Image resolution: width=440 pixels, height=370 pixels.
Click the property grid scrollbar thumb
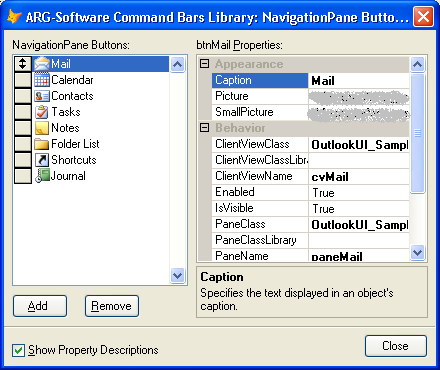click(417, 133)
